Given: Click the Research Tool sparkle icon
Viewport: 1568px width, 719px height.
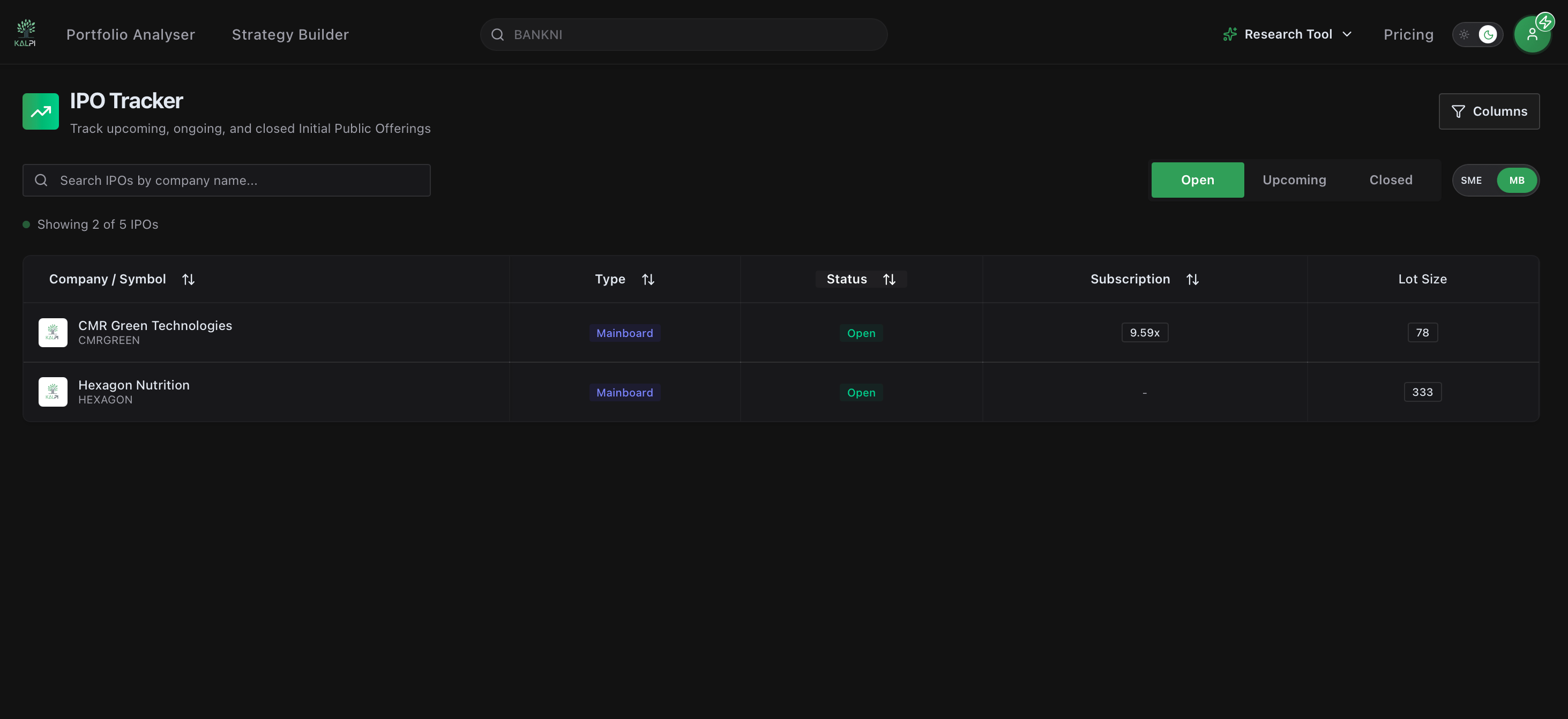Looking at the screenshot, I should pos(1229,35).
